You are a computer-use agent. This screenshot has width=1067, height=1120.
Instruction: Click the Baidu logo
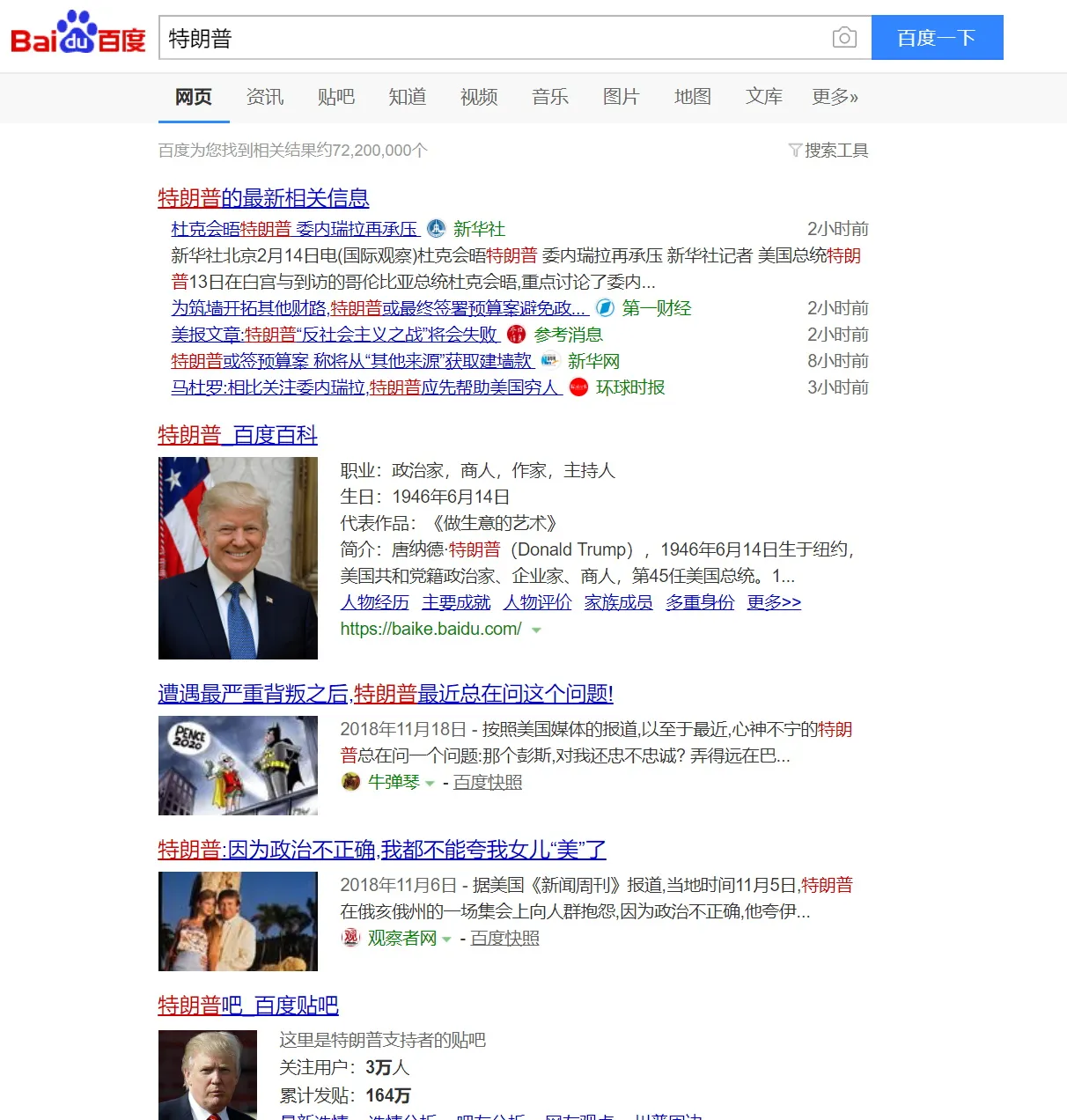coord(77,33)
